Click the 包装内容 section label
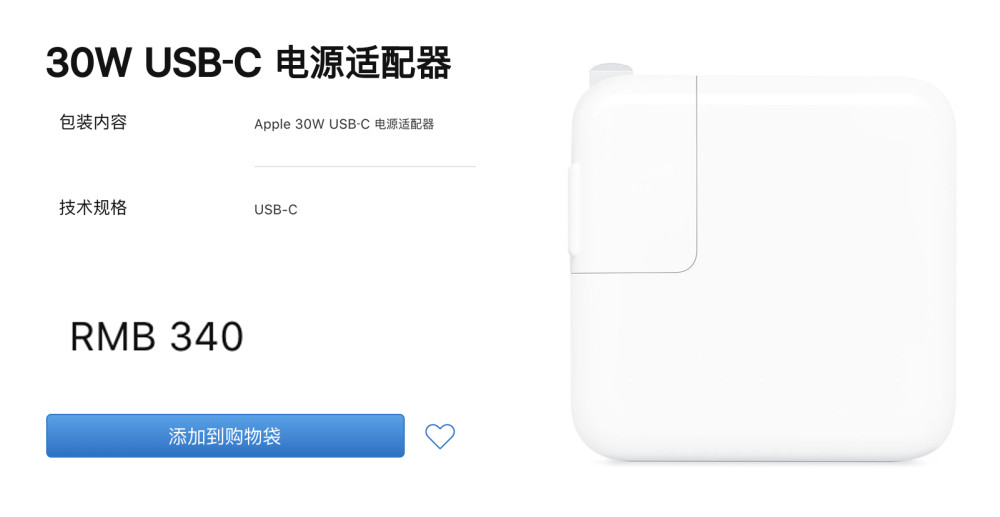Screen dimensions: 1000x517 click(x=93, y=122)
